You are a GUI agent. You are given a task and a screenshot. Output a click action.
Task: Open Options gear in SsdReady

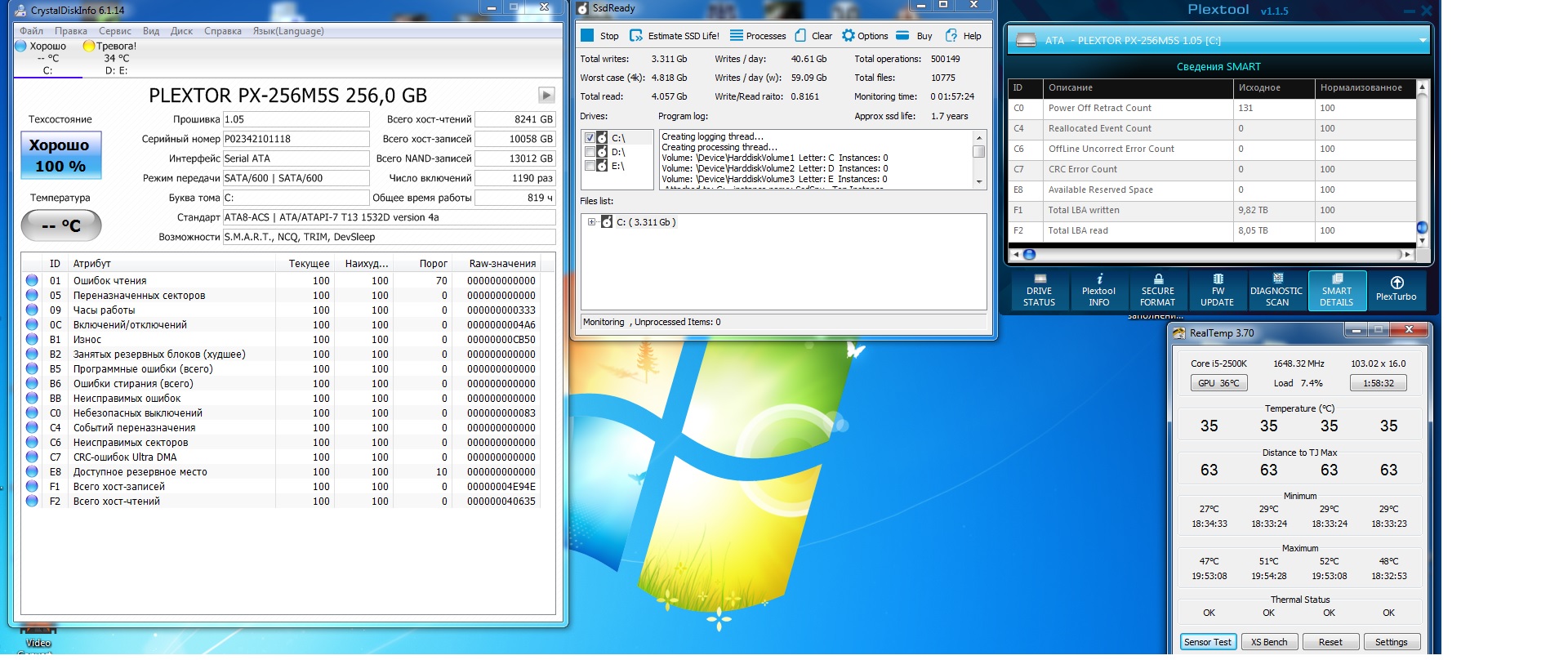pos(865,36)
